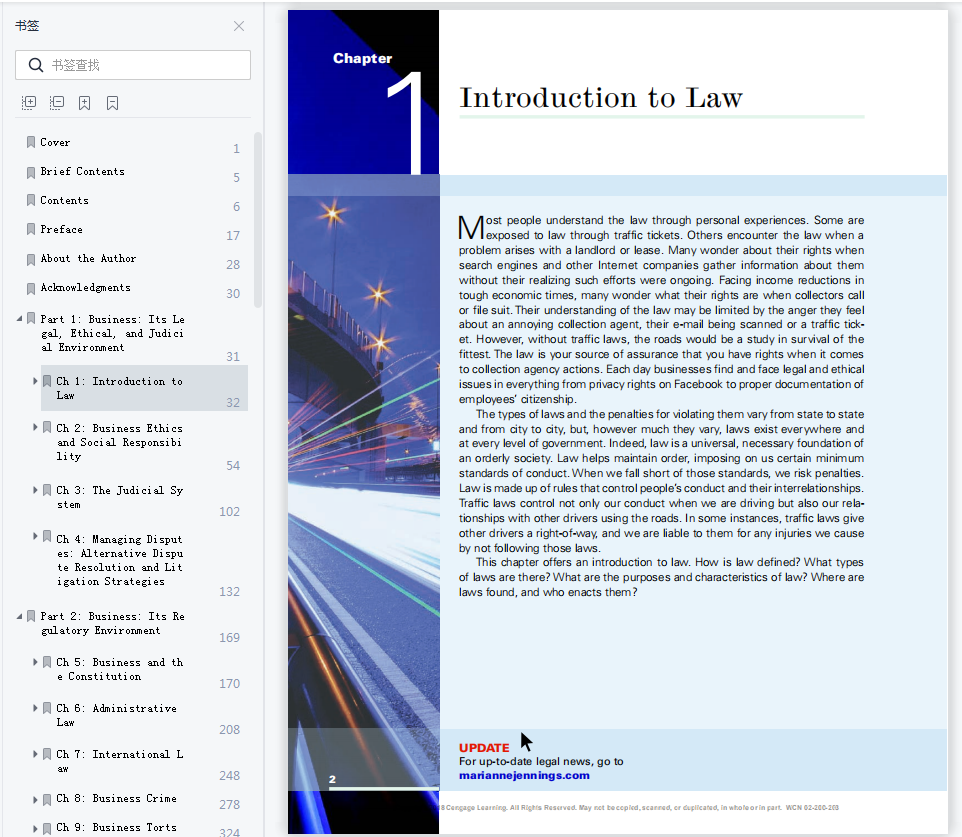This screenshot has width=962, height=837.
Task: Click the bookmark icon beside Ch 6
Action: pyautogui.click(x=47, y=708)
